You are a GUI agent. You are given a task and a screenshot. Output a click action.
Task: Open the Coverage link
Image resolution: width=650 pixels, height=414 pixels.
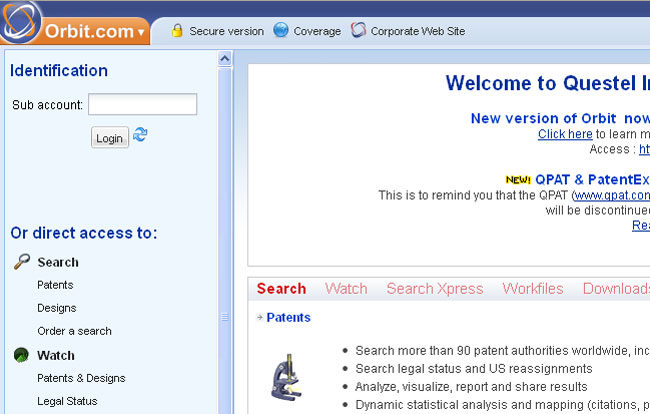pos(317,31)
